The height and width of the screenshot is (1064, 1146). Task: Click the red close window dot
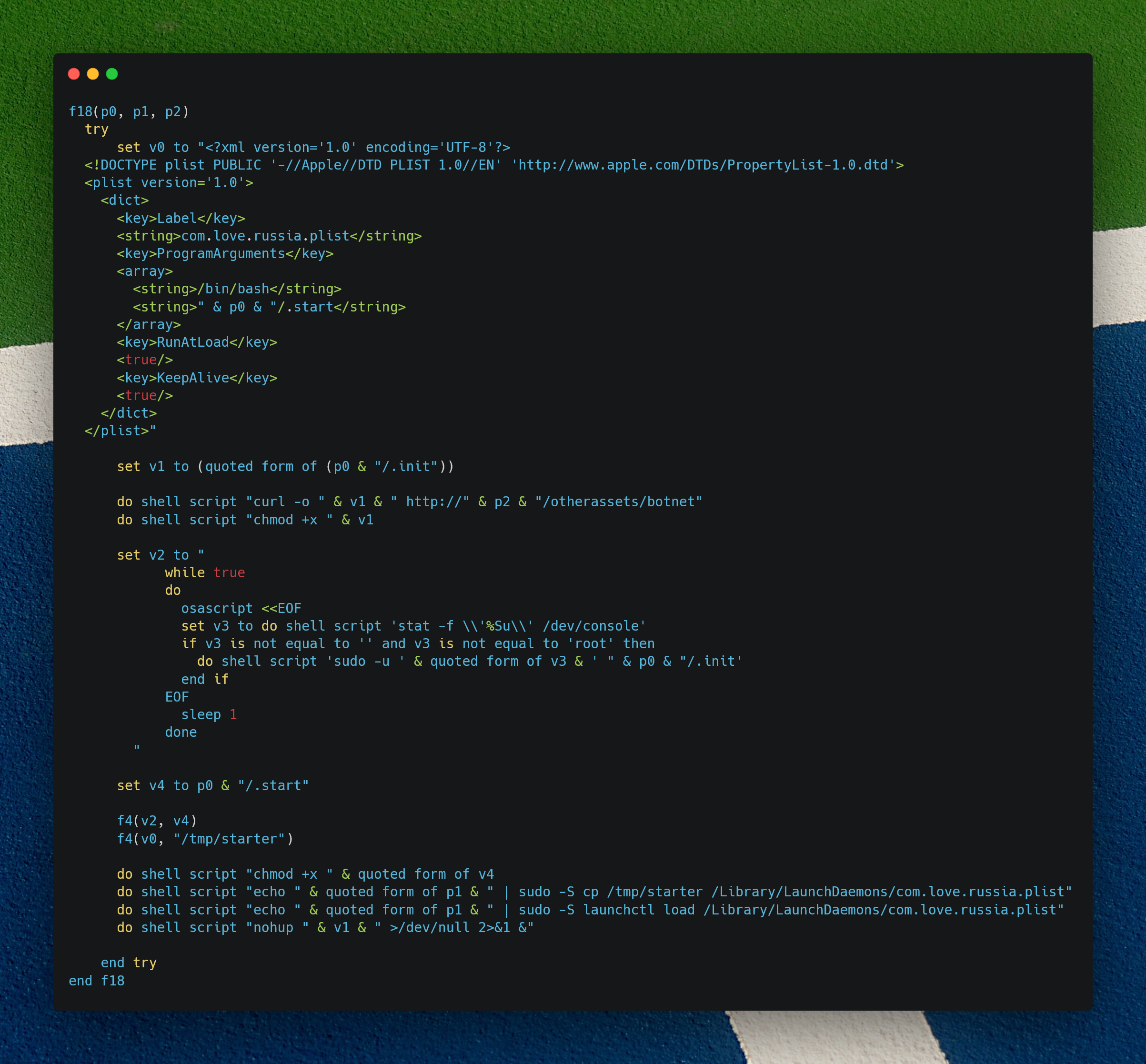(74, 74)
